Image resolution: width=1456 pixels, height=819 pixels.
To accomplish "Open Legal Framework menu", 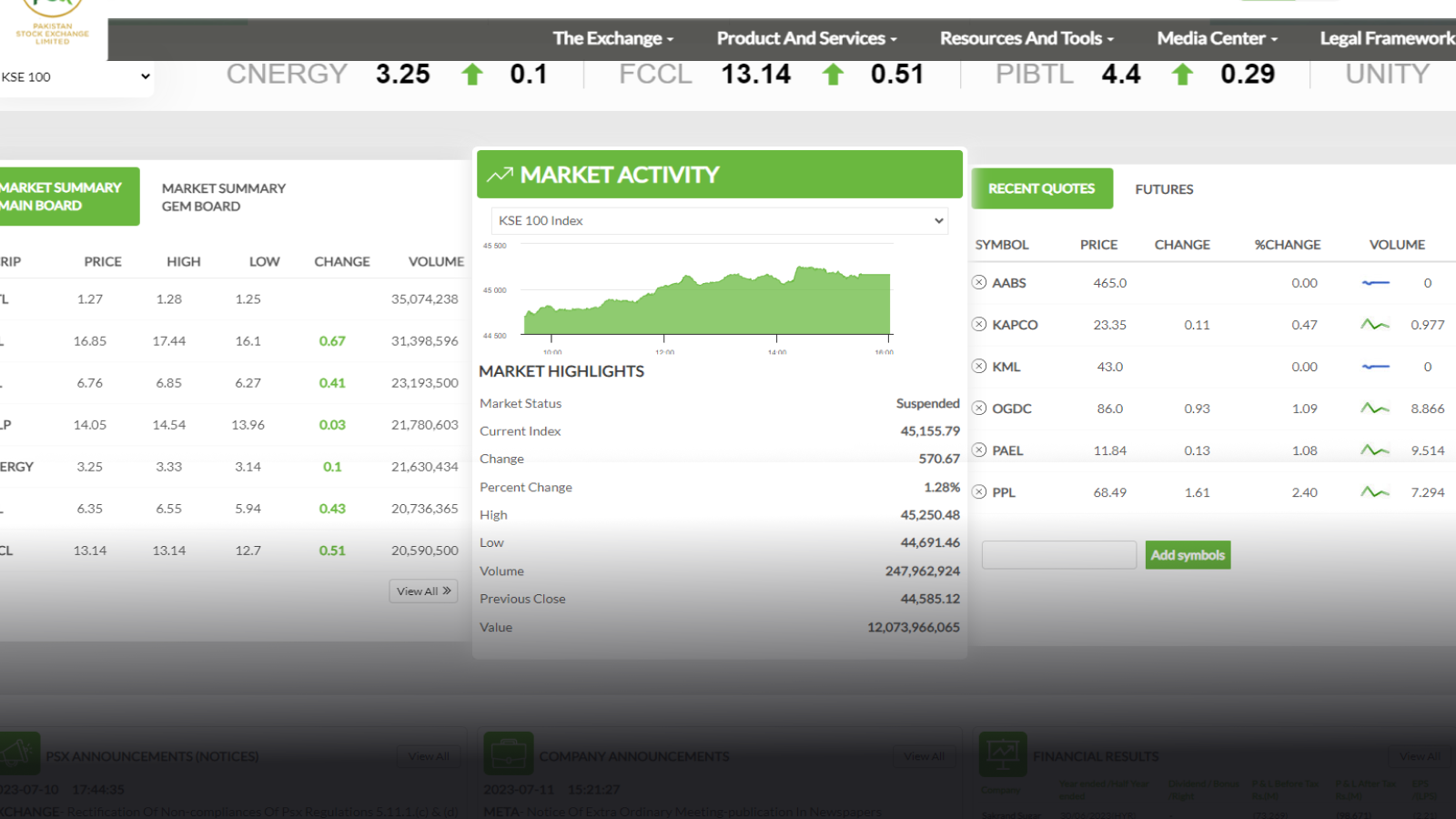I will pos(1388,38).
